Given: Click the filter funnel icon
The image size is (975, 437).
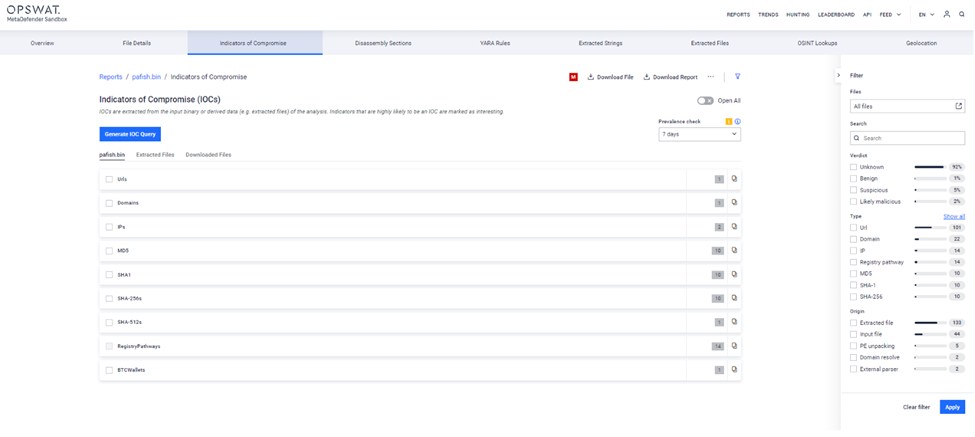Looking at the screenshot, I should (738, 77).
